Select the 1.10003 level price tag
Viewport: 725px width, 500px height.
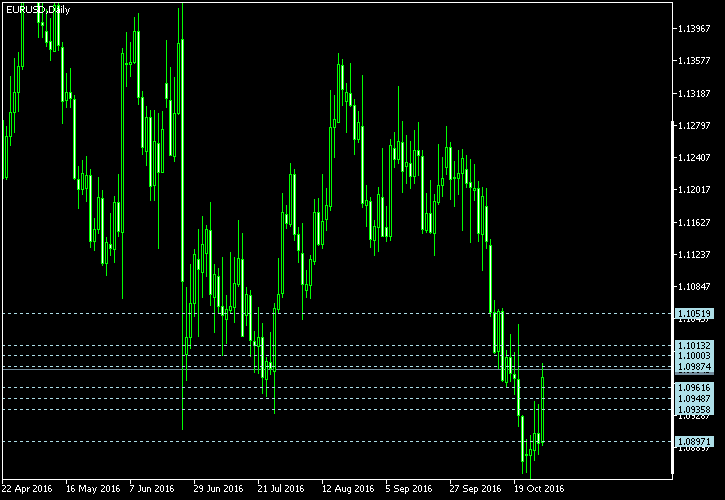tap(694, 356)
